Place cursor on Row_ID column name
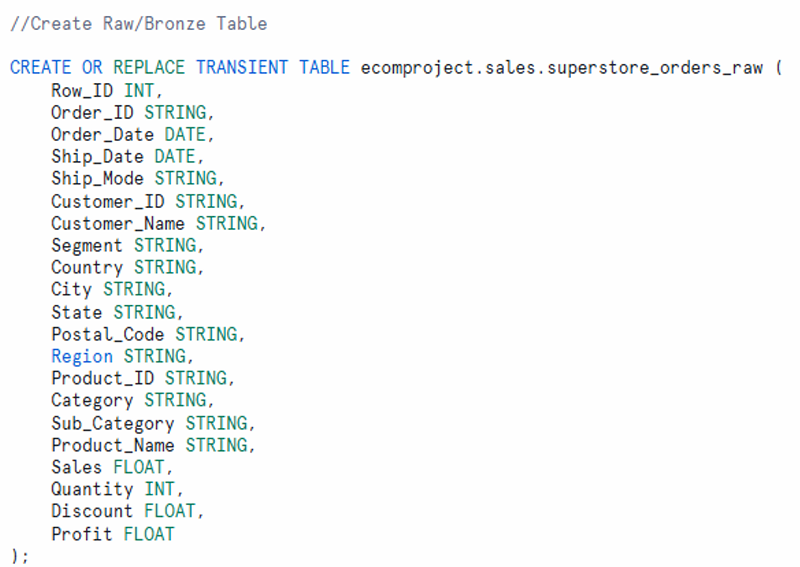This screenshot has height=567, width=800. pos(82,90)
